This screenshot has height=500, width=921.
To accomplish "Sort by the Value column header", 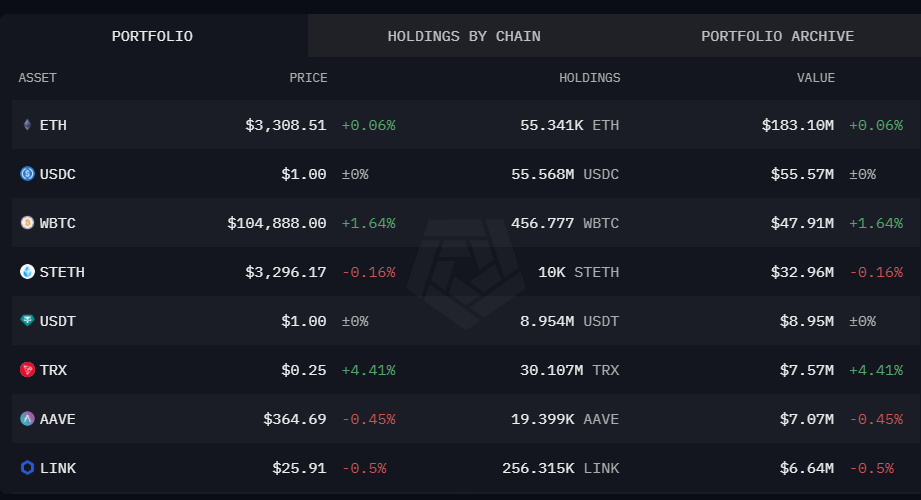I will 815,78.
